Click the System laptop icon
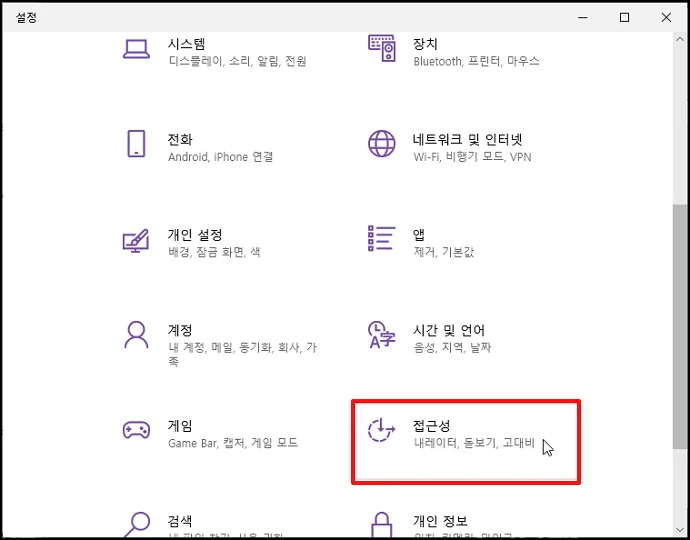 [x=136, y=49]
